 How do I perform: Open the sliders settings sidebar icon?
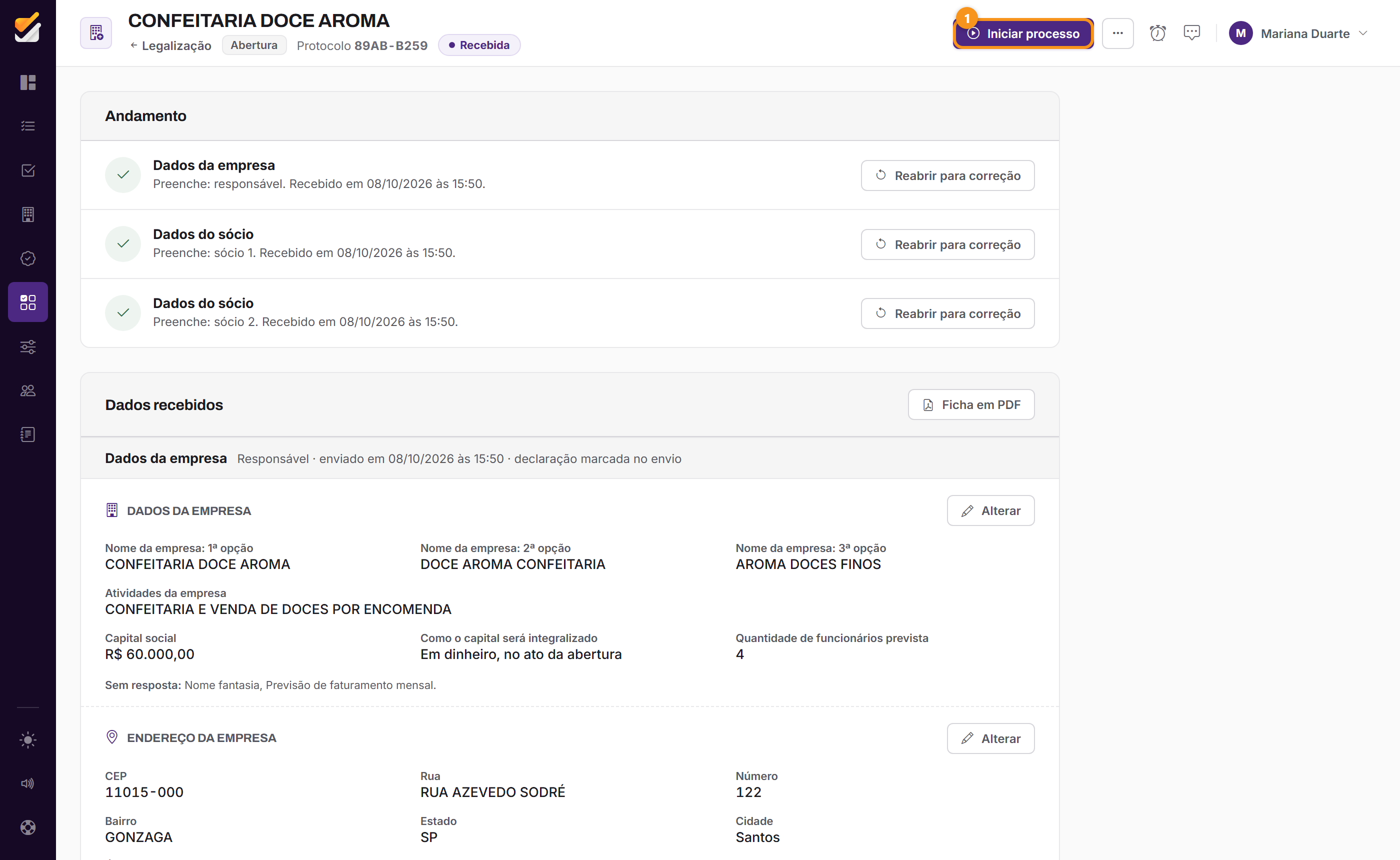(28, 346)
